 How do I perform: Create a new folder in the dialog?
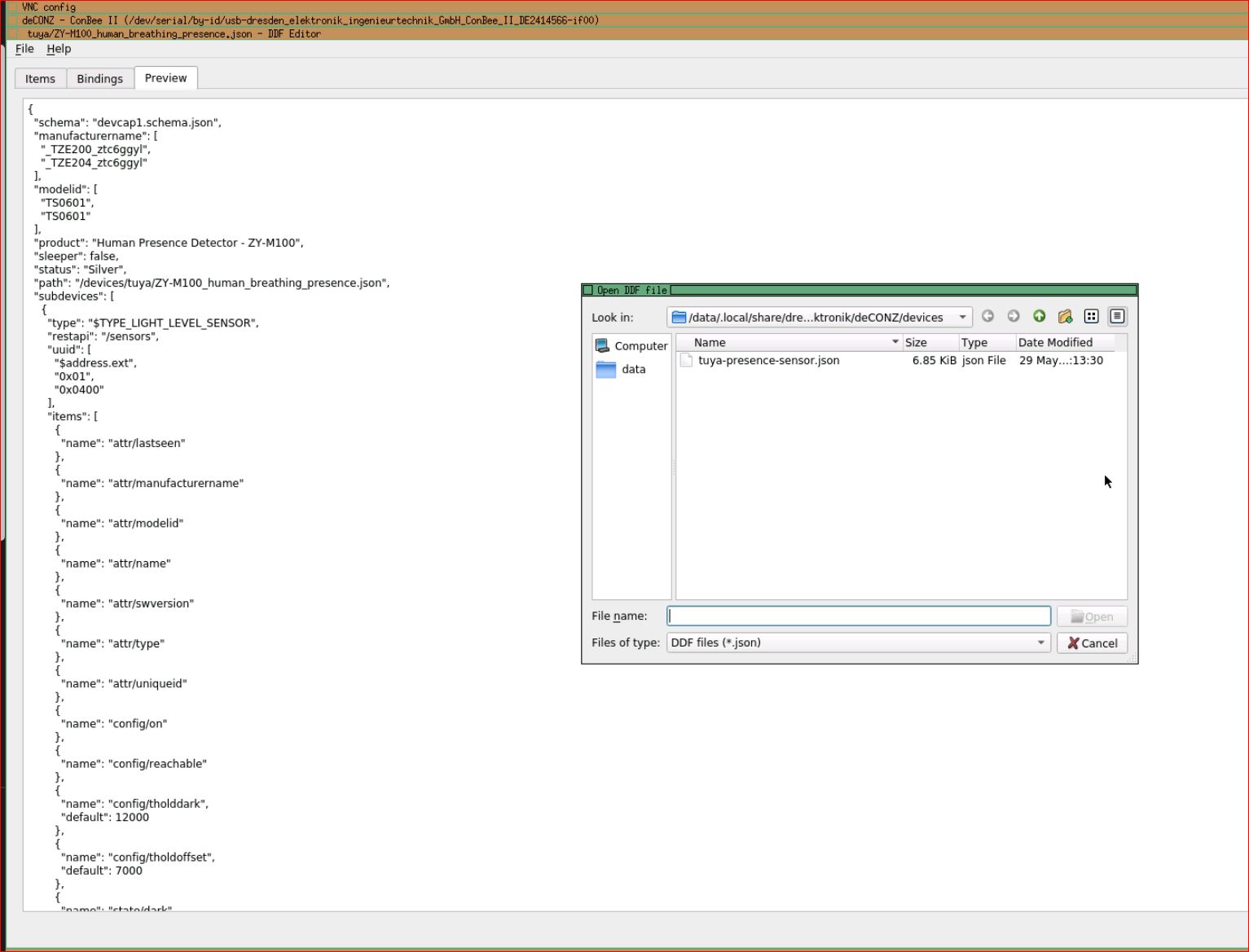pyautogui.click(x=1066, y=317)
